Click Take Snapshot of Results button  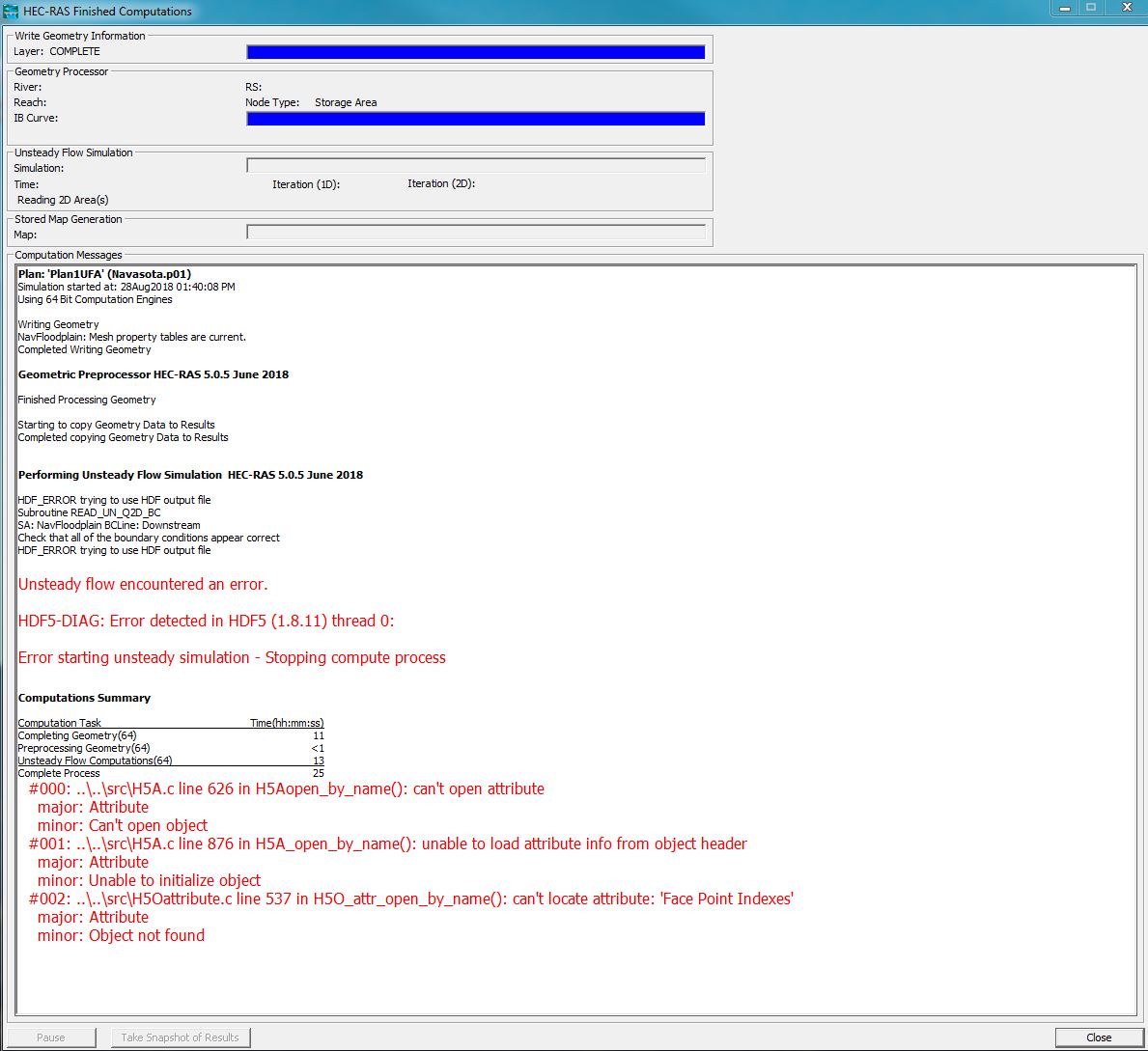pyautogui.click(x=181, y=1037)
